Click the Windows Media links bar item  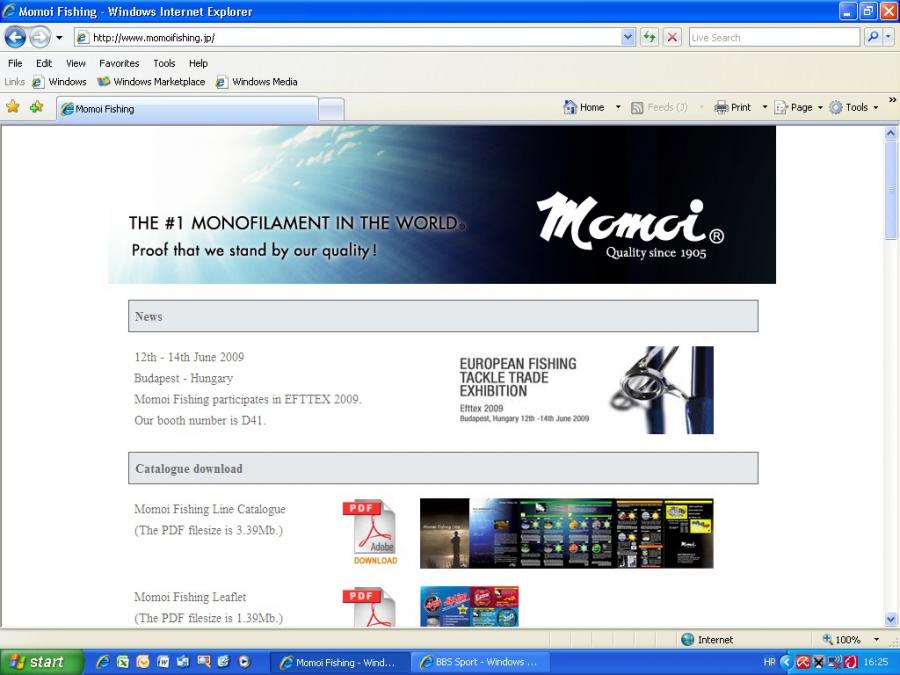257,82
